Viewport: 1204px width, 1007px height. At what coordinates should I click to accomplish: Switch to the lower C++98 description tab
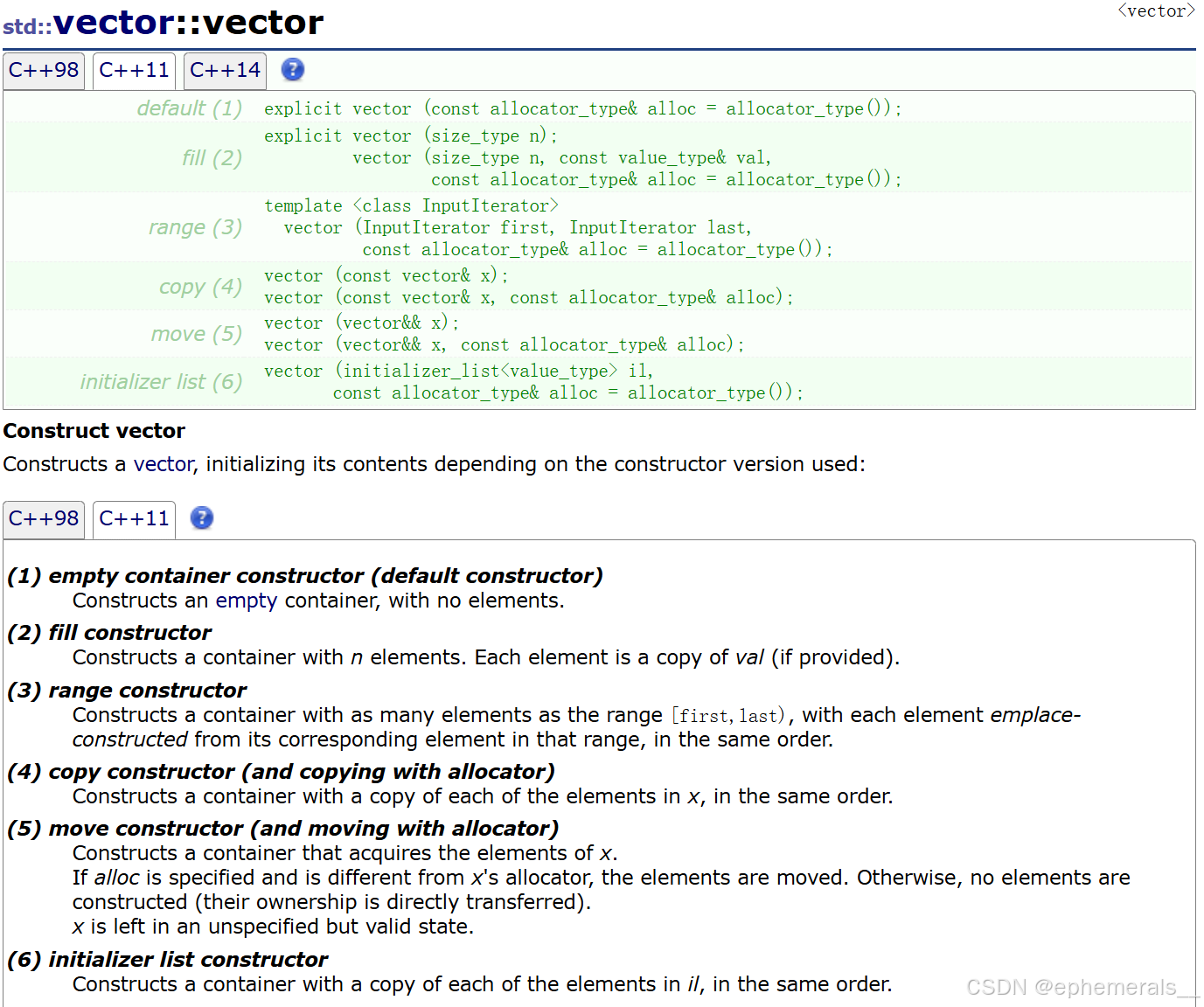coord(44,518)
